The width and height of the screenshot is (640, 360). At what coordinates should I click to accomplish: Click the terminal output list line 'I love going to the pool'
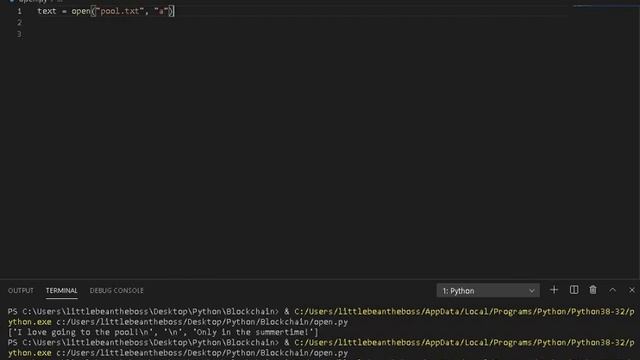click(x=163, y=332)
